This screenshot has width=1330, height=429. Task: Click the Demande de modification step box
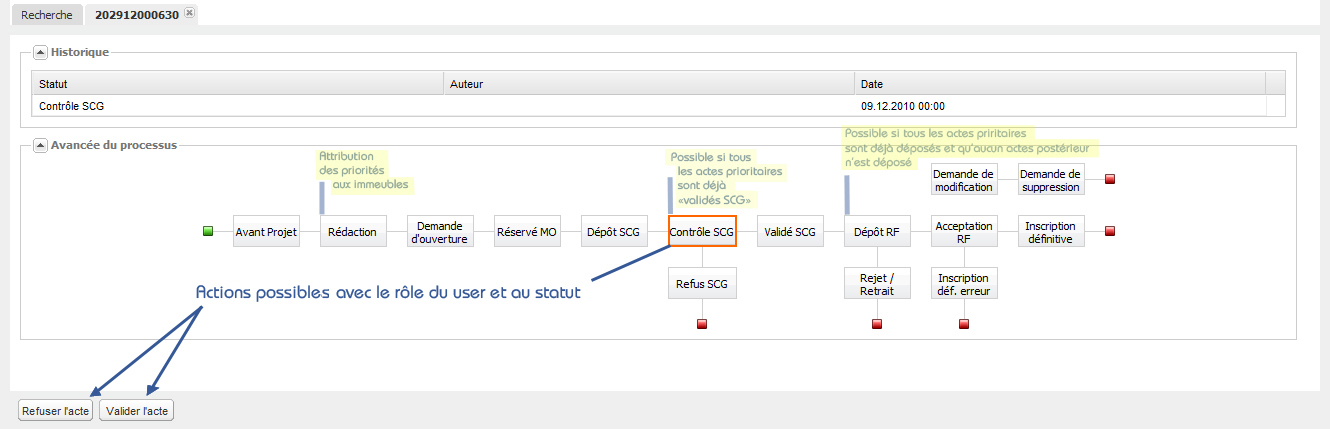(964, 180)
